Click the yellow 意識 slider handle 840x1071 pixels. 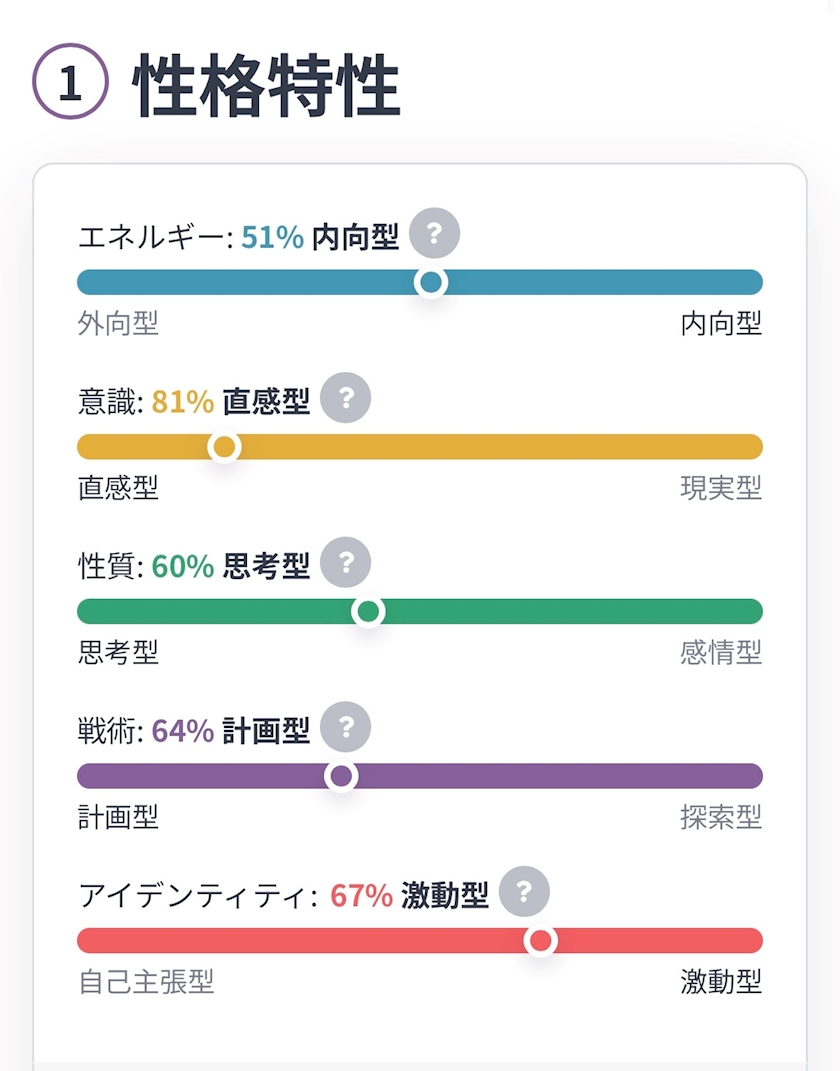[x=224, y=447]
